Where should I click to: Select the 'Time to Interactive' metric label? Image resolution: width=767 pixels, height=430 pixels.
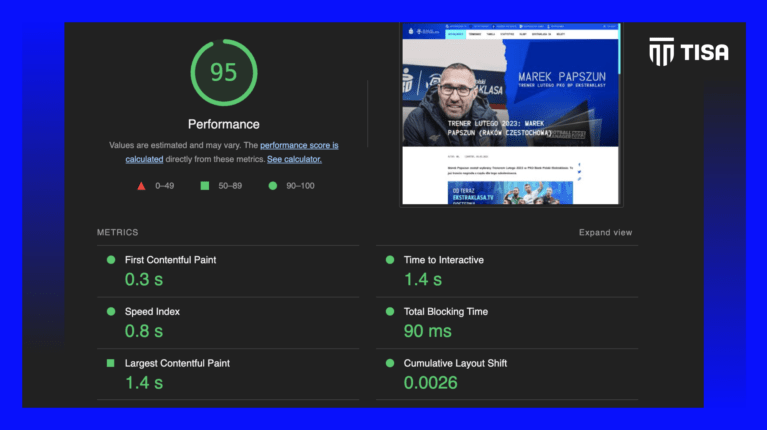click(x=443, y=260)
